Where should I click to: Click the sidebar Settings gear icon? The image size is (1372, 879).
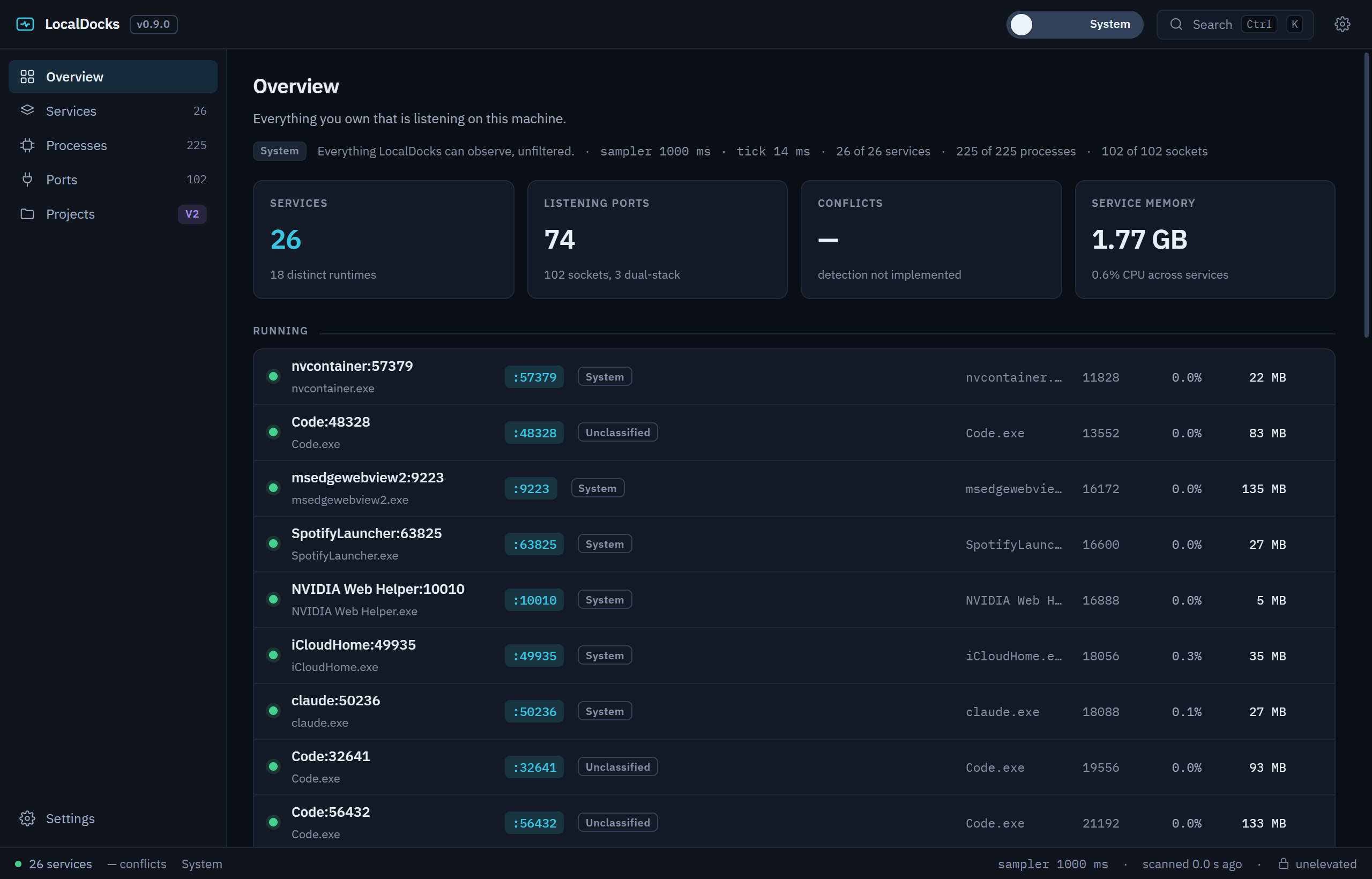(27, 818)
